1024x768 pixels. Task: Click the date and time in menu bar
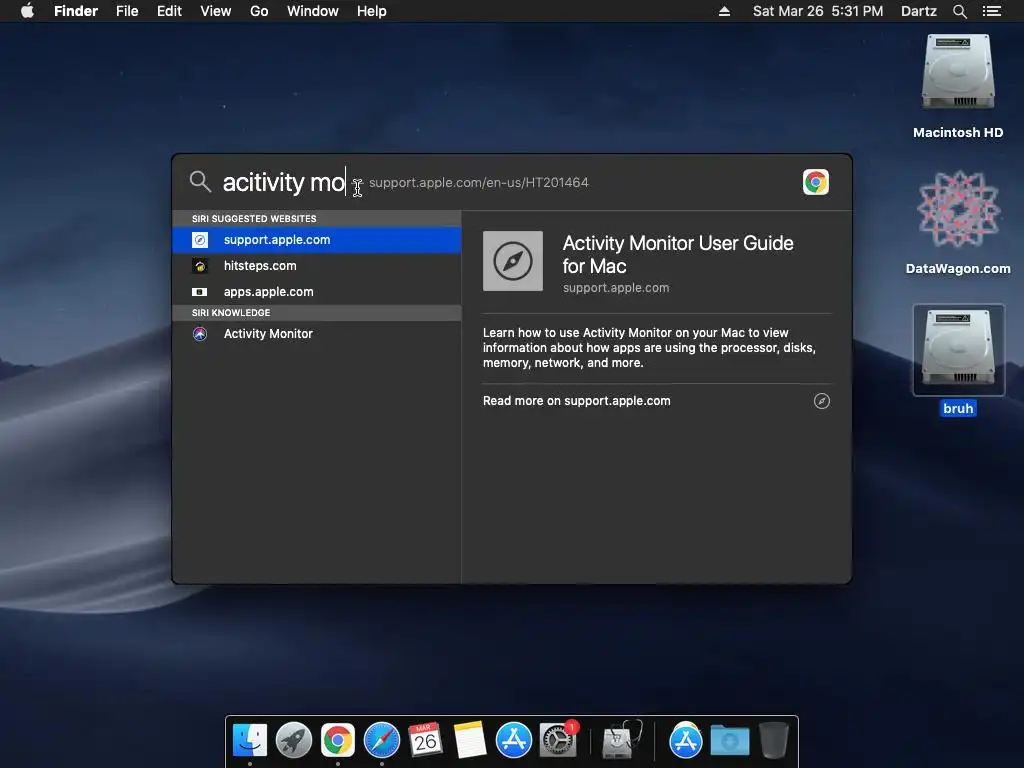pos(818,11)
